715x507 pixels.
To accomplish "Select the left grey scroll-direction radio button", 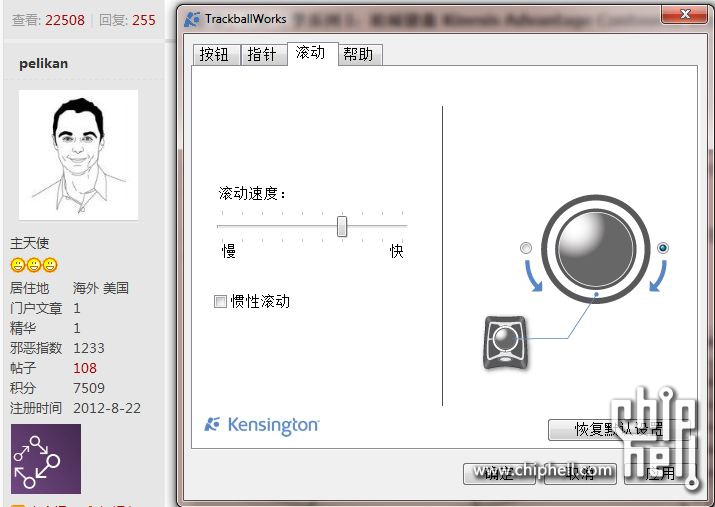I will tap(526, 248).
